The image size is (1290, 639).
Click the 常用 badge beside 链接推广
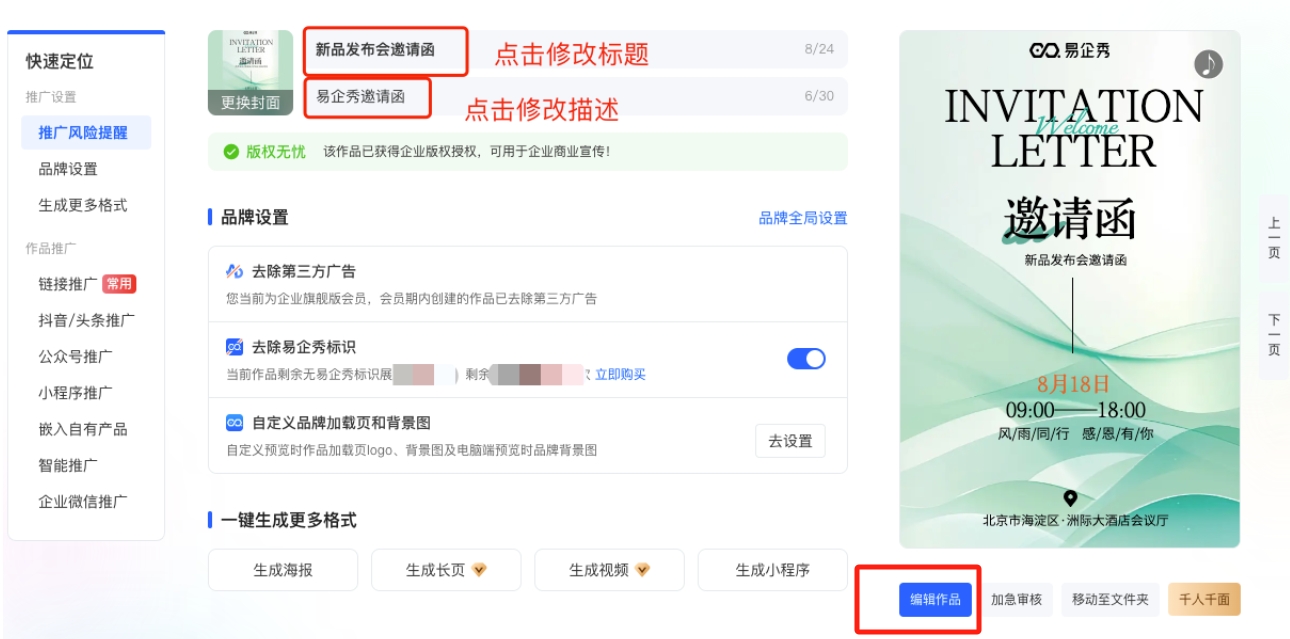[119, 284]
